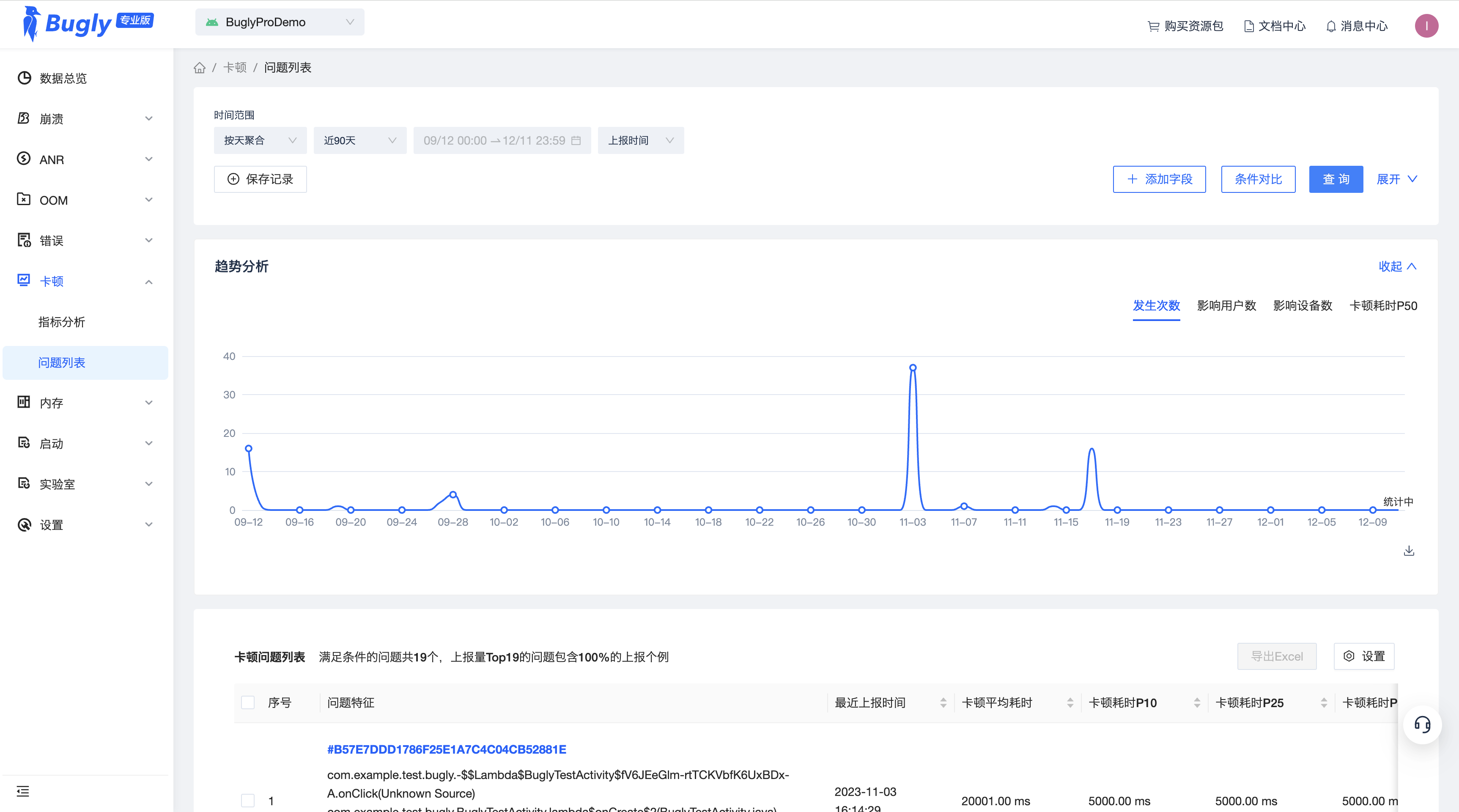The image size is (1459, 812).
Task: Click the calendar icon in date range
Action: tap(576, 140)
